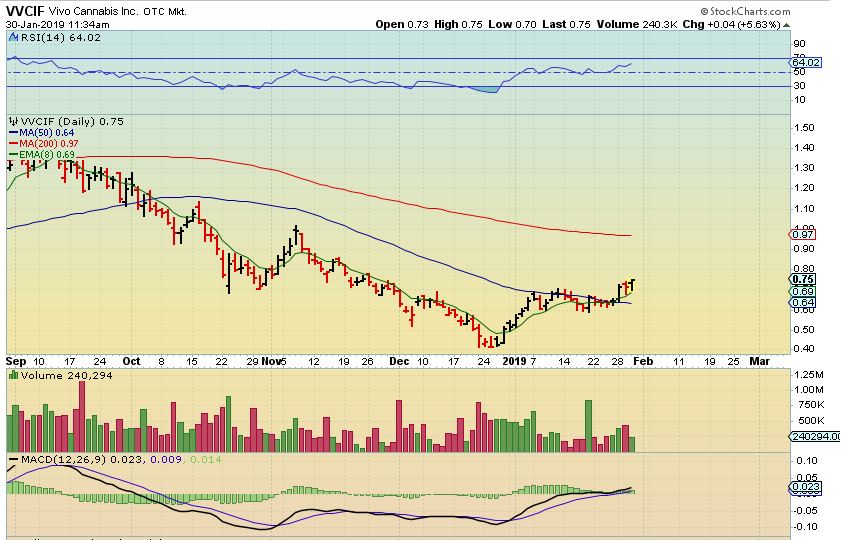Click the volume bars icon before Volume 240,294
Image resolution: width=844 pixels, height=540 pixels.
point(13,376)
